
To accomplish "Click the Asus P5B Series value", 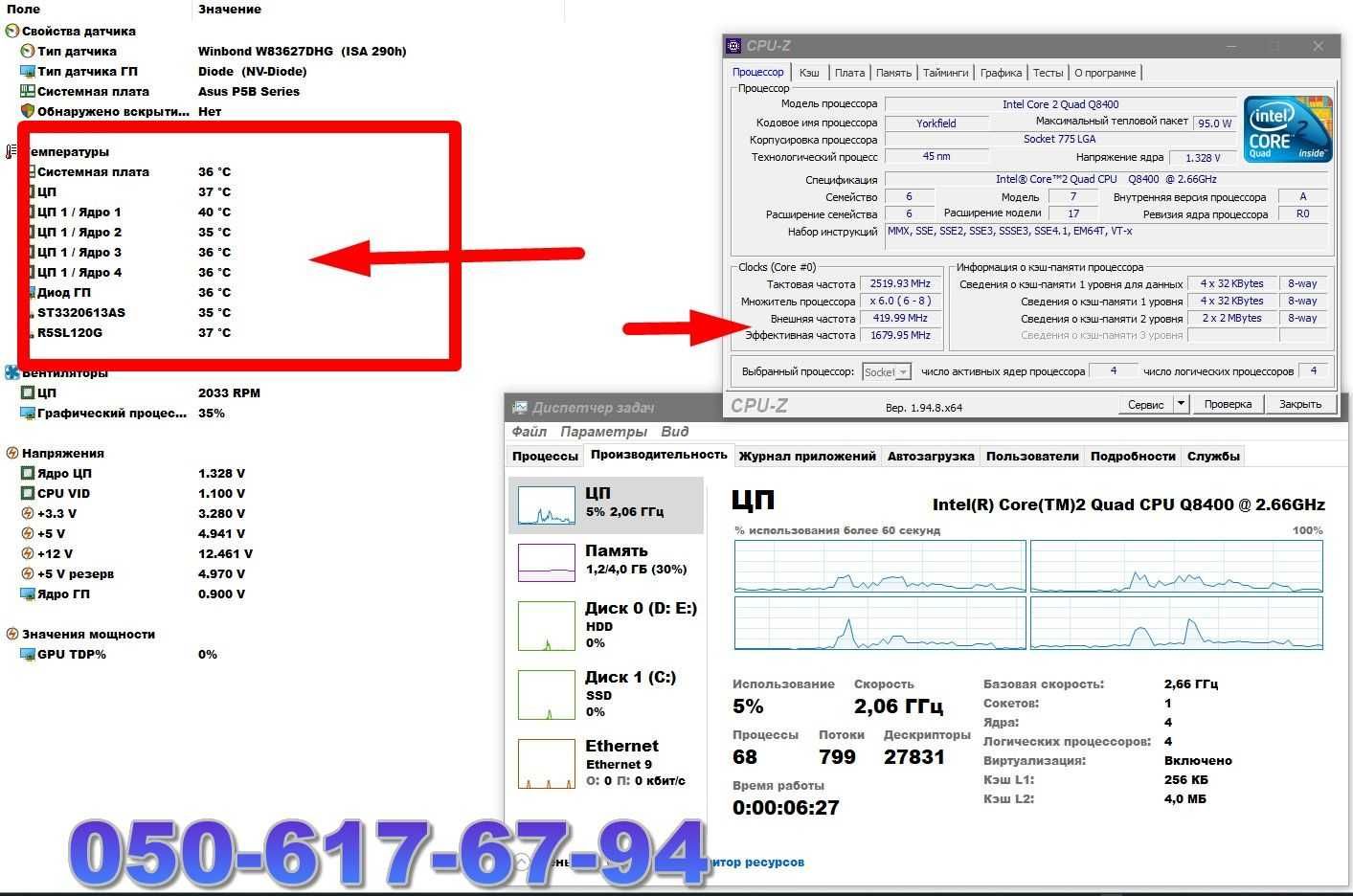I will (249, 92).
